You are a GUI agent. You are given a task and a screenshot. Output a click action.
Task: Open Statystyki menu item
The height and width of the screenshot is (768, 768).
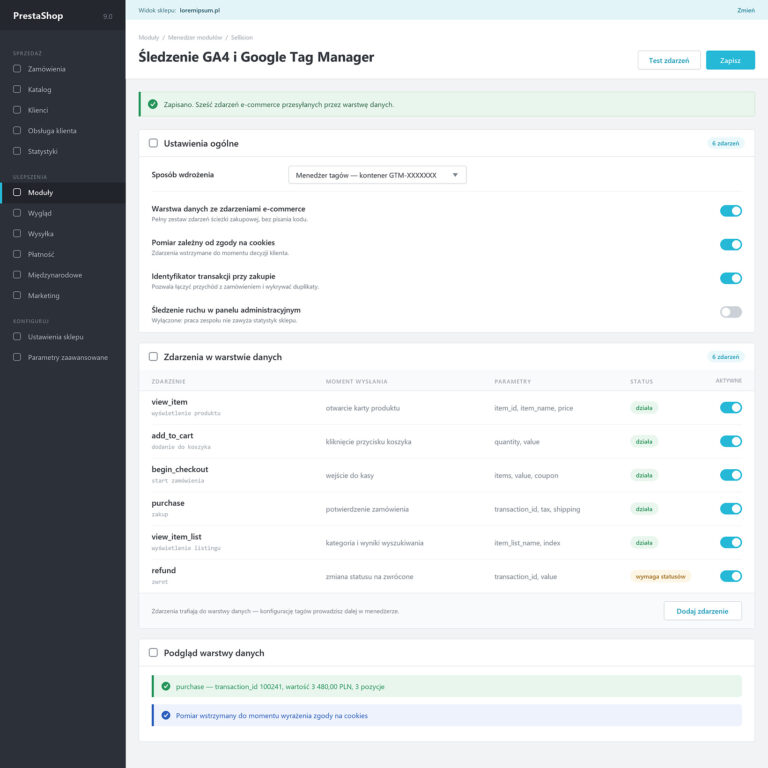[63, 151]
